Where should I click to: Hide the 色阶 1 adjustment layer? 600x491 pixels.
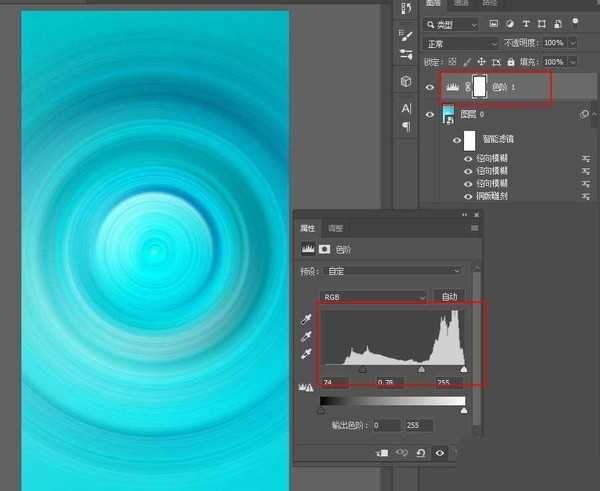430,88
